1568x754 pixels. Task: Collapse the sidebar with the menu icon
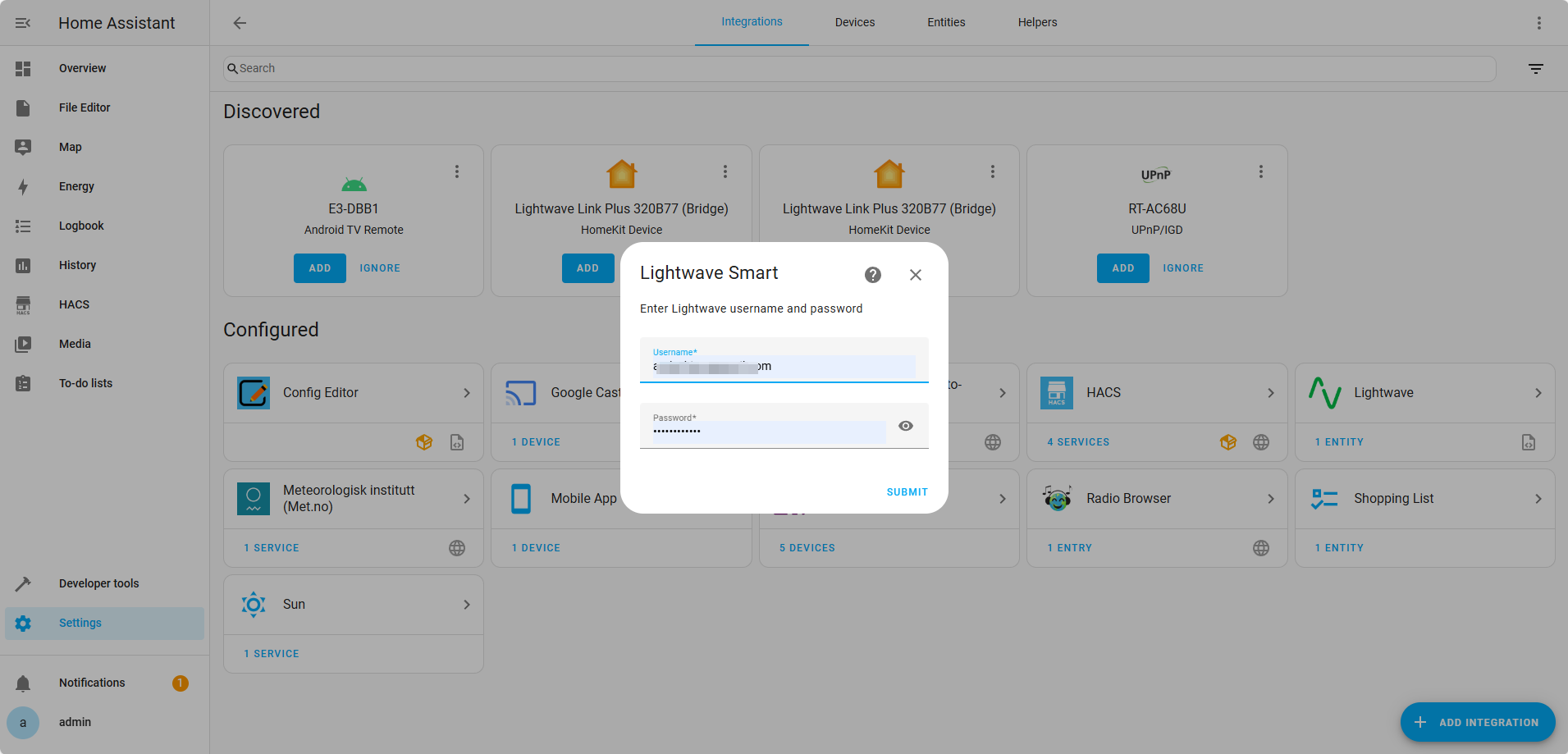(x=23, y=23)
